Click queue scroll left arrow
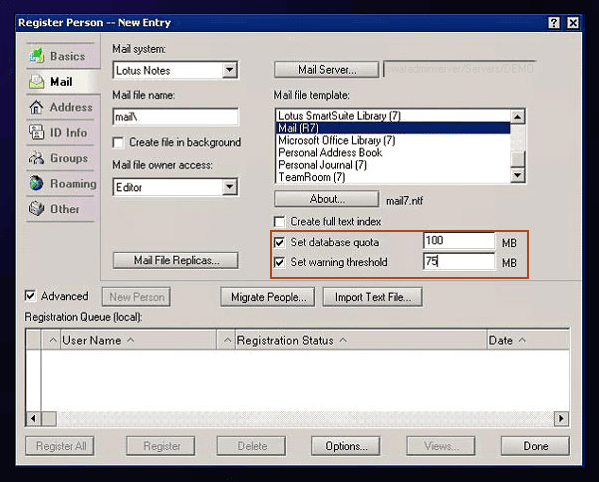 click(x=33, y=418)
